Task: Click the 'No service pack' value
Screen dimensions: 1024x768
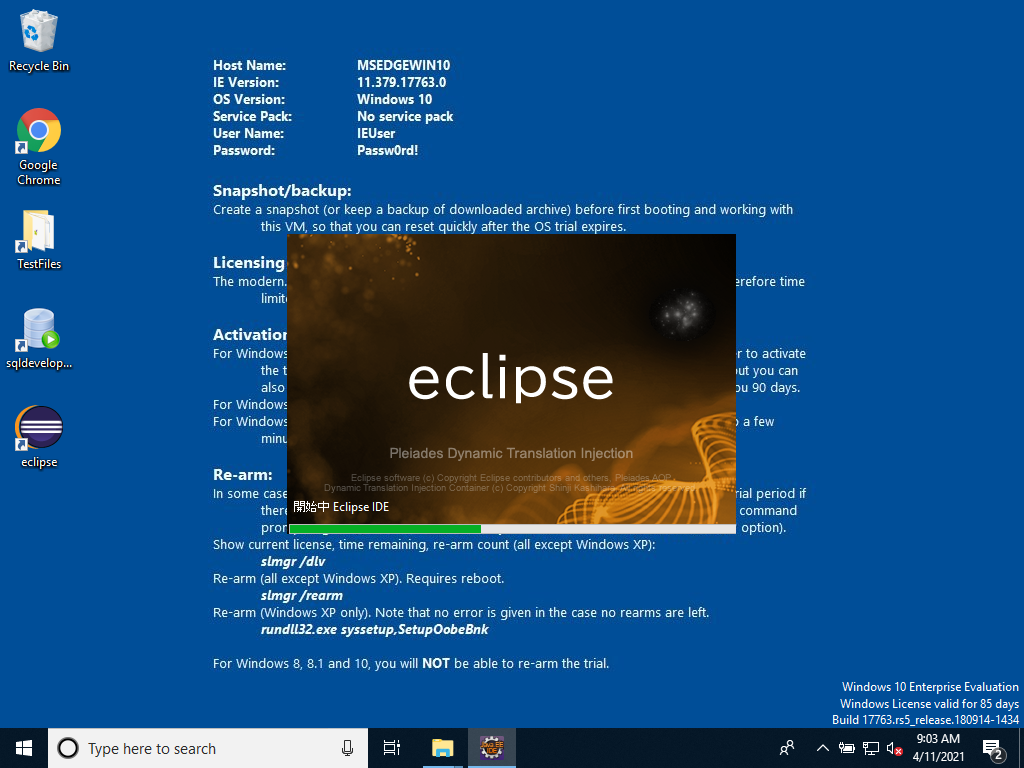Action: [x=405, y=116]
